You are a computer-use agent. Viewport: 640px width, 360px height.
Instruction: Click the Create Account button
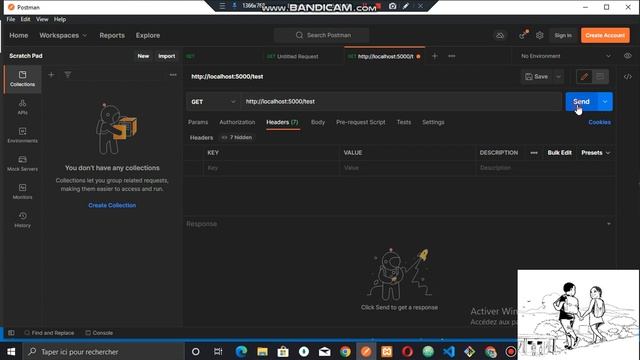coord(605,36)
